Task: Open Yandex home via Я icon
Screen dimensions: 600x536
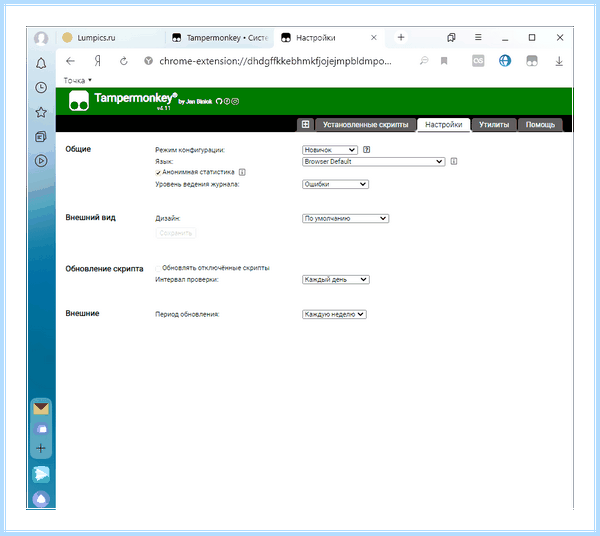Action: [x=98, y=61]
